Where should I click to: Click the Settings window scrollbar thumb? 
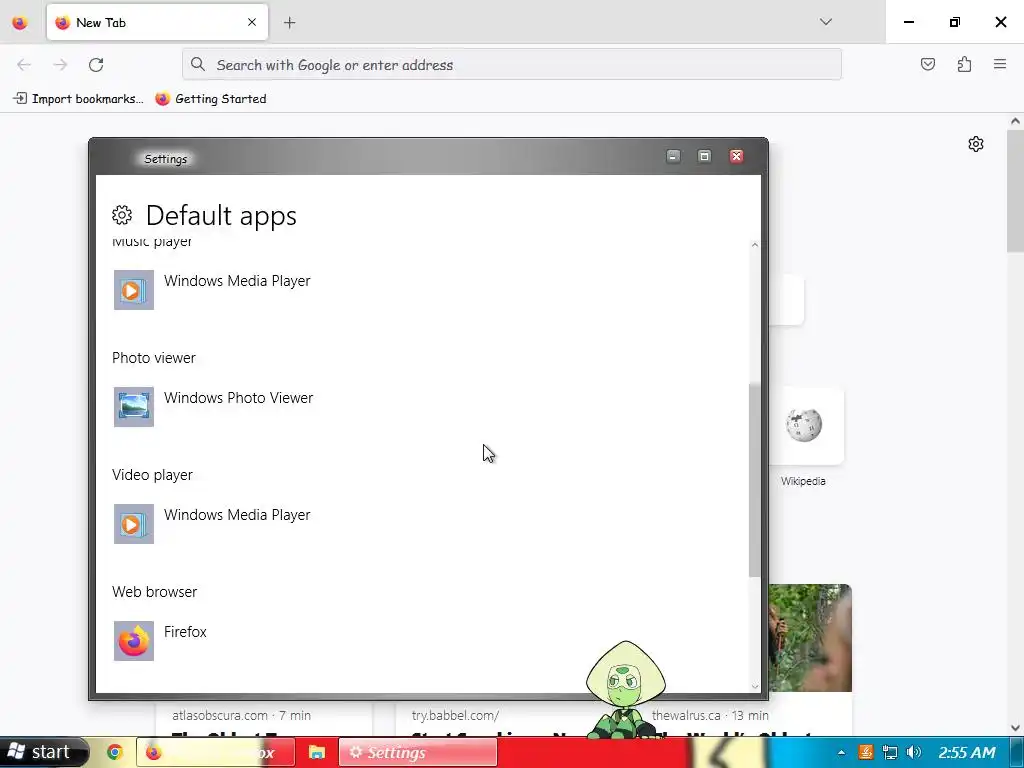click(754, 480)
